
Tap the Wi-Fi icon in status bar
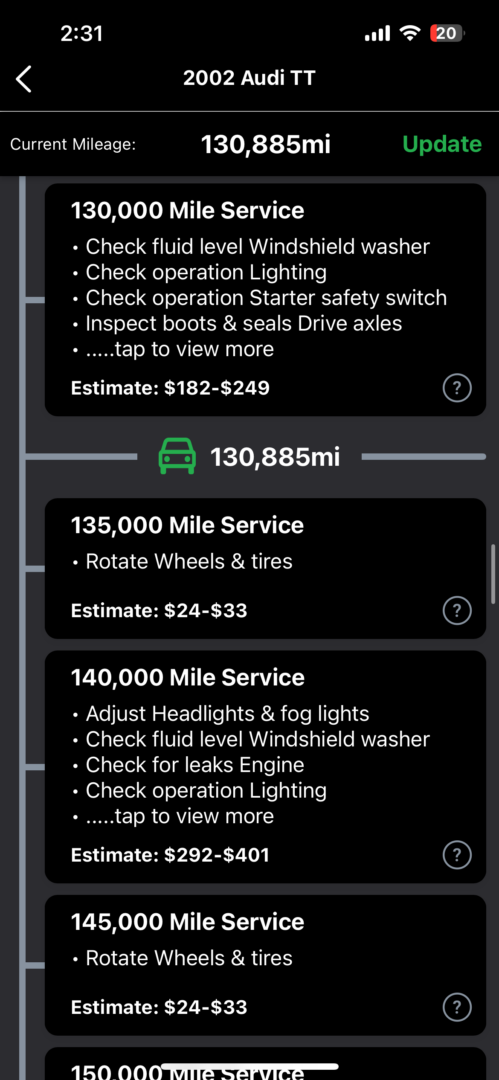click(411, 33)
